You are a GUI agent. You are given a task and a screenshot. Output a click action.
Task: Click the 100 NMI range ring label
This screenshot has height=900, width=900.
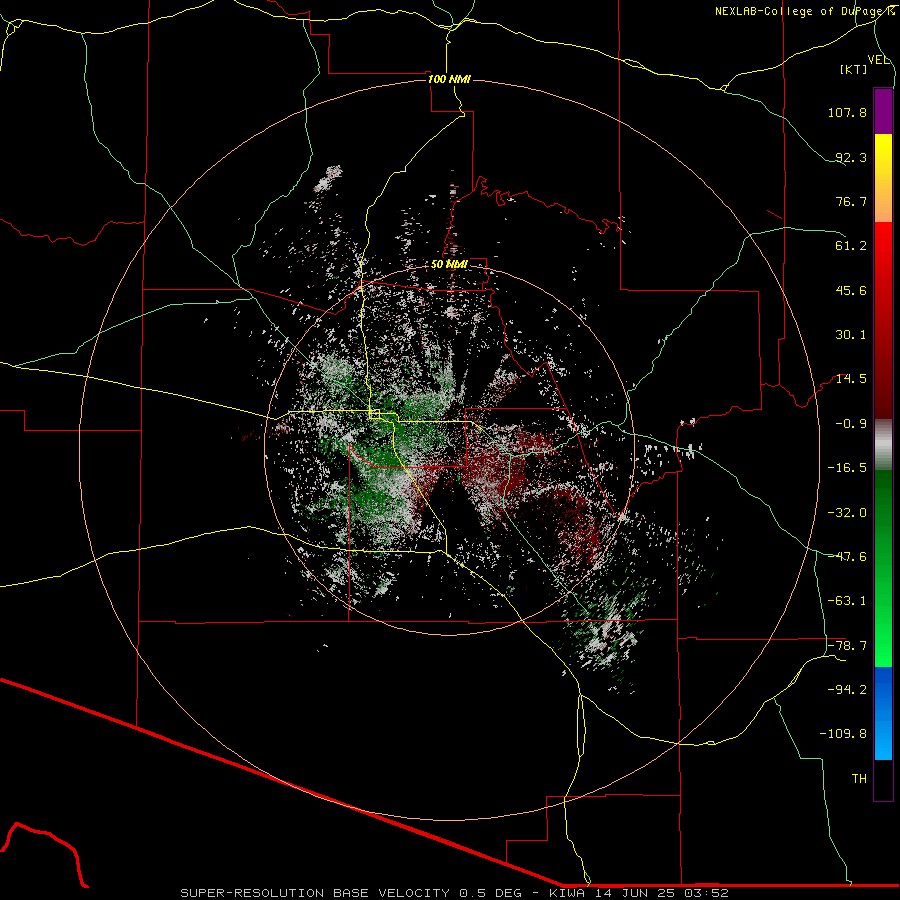pos(449,79)
